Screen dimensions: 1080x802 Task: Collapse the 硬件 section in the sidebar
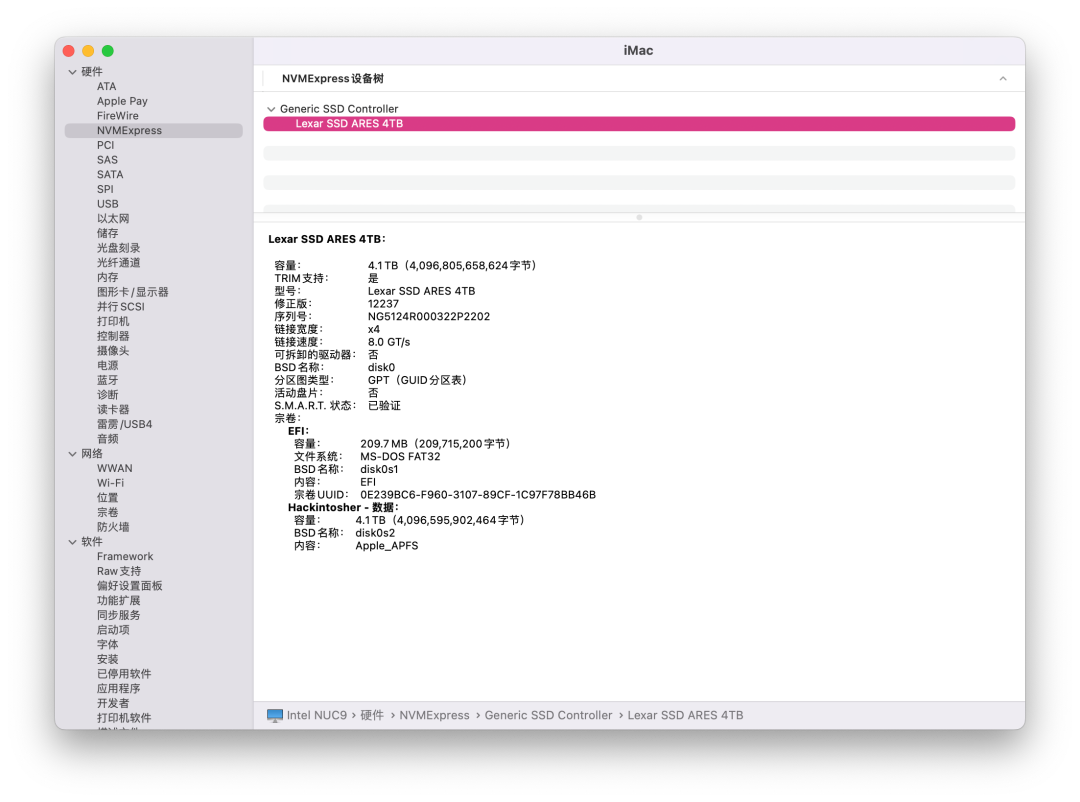[x=72, y=72]
